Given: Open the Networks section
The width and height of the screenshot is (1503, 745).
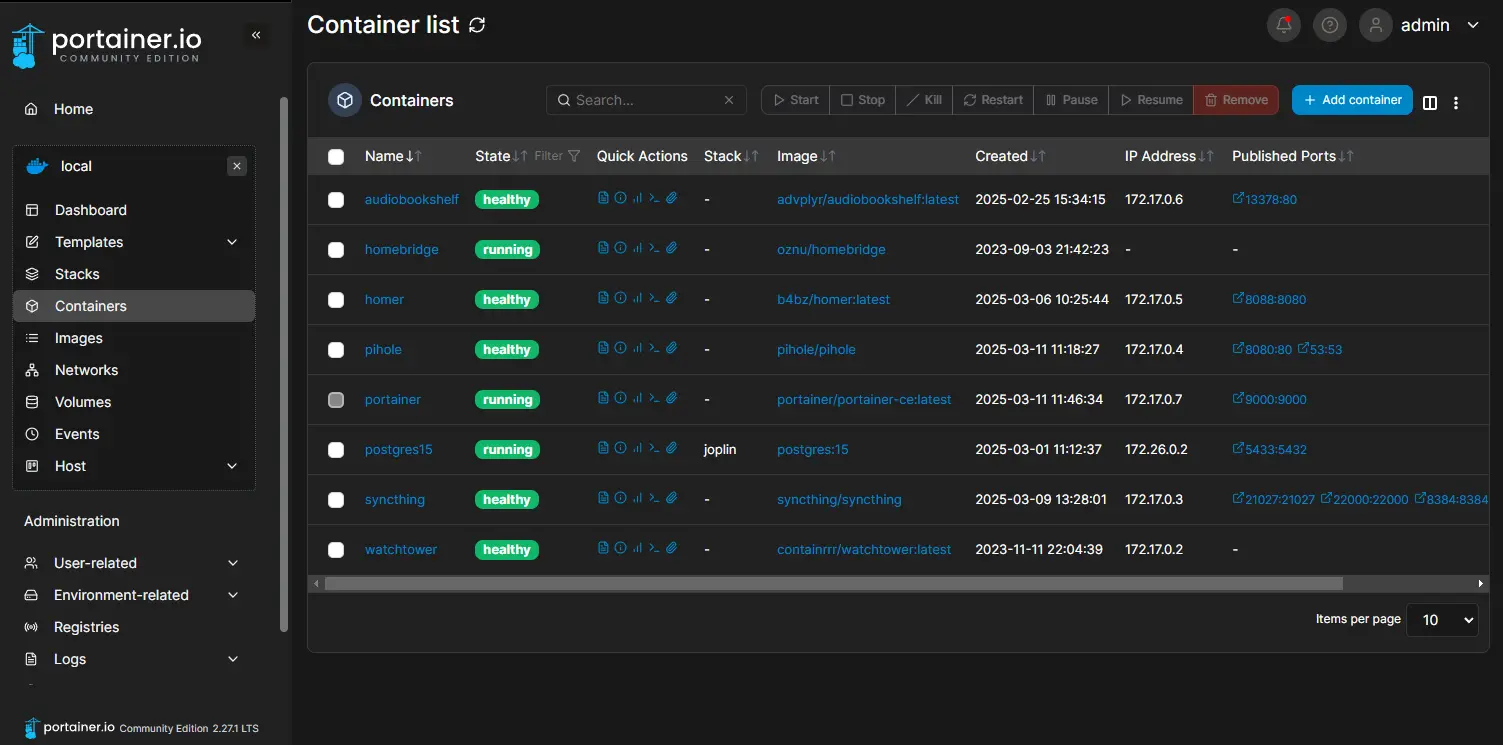Looking at the screenshot, I should click(86, 369).
